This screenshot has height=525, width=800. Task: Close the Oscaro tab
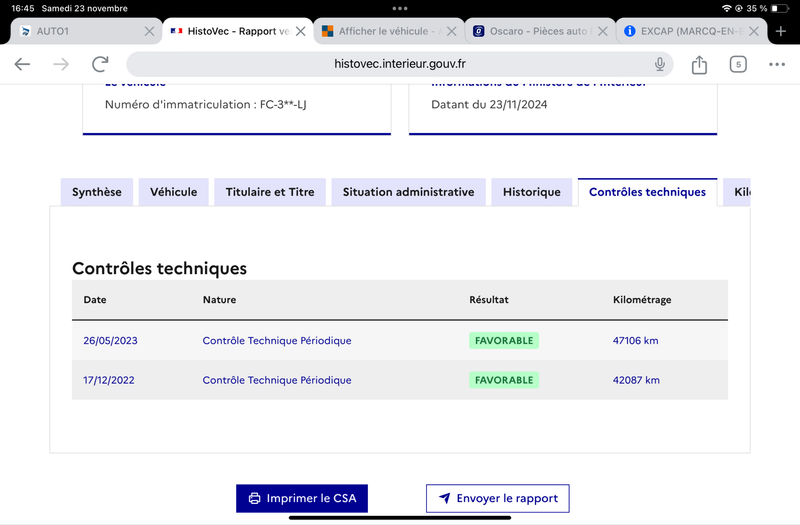(x=603, y=31)
